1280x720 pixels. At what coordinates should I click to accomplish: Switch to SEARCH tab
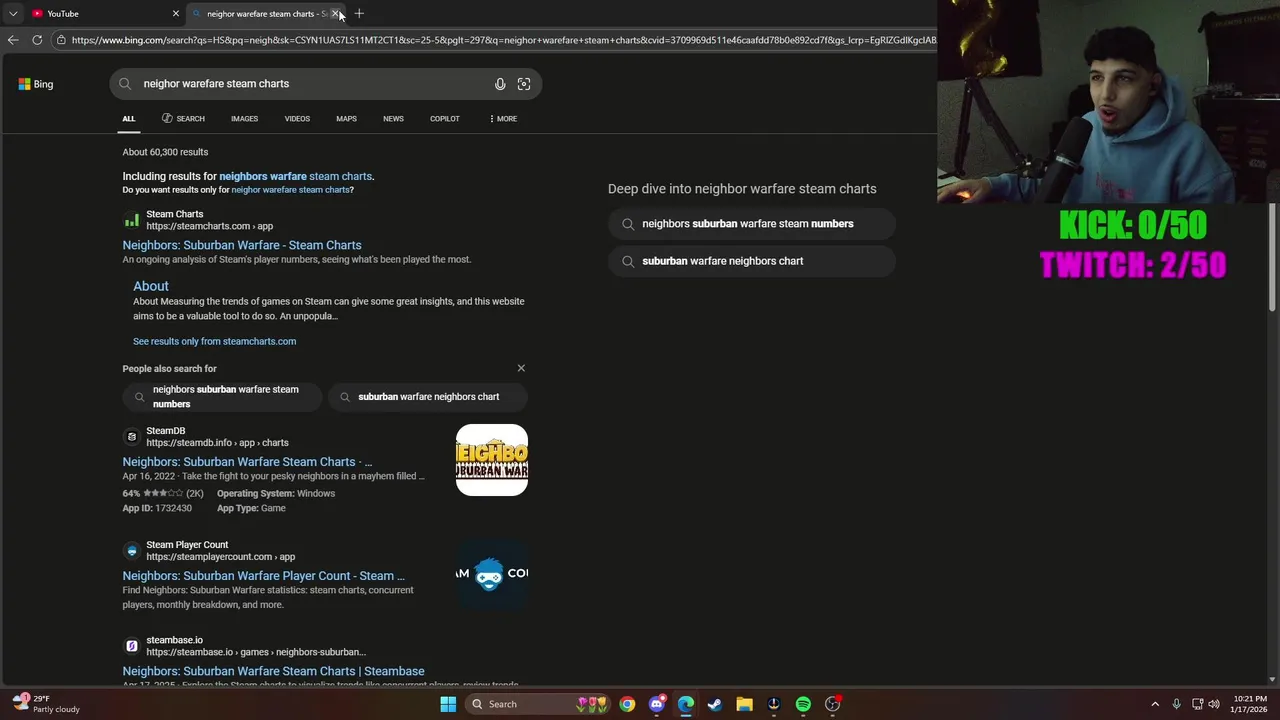[x=183, y=119]
